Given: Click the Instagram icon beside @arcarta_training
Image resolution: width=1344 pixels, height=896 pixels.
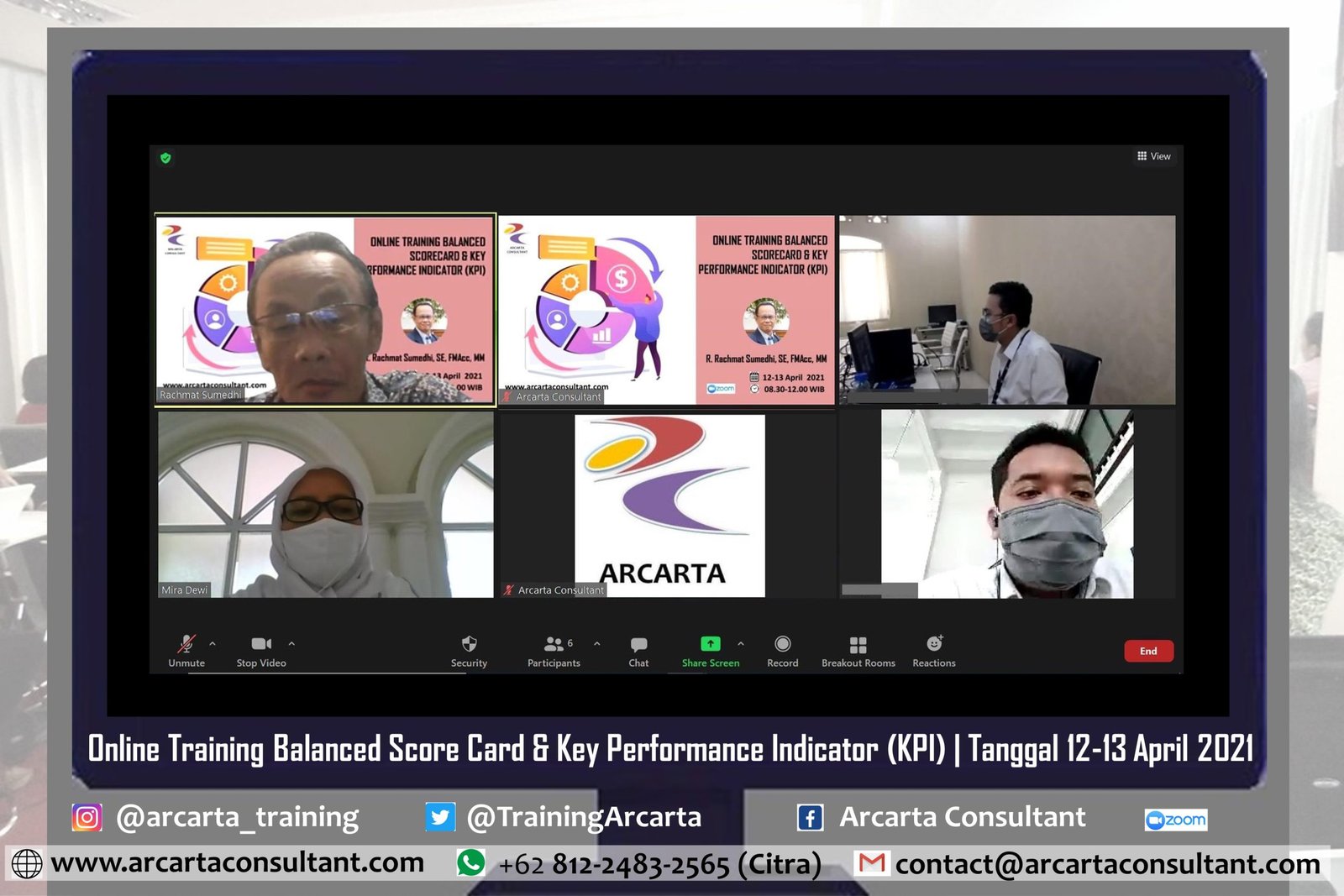Looking at the screenshot, I should pos(87,817).
